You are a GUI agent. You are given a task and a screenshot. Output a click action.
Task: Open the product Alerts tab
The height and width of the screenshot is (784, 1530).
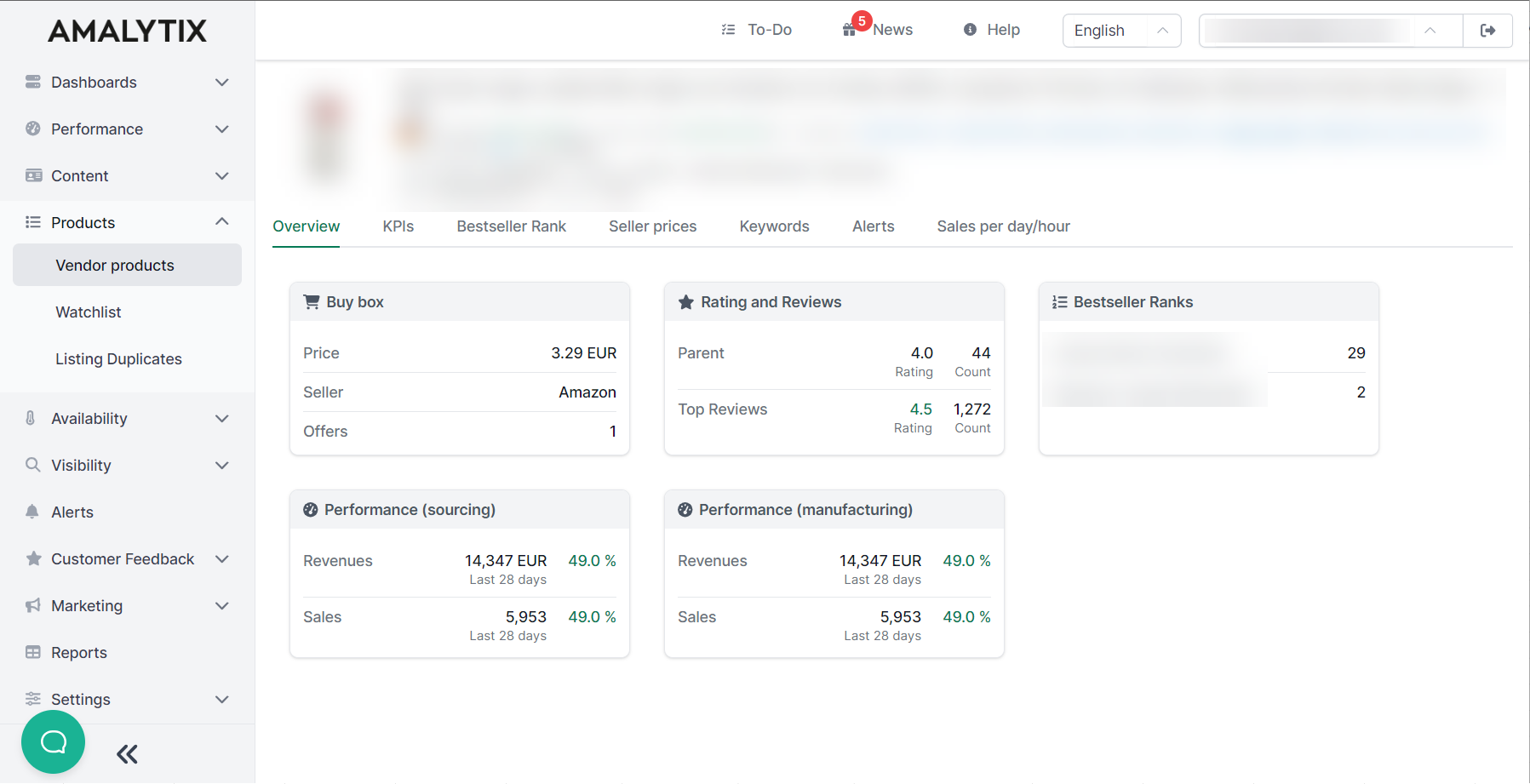tap(873, 226)
